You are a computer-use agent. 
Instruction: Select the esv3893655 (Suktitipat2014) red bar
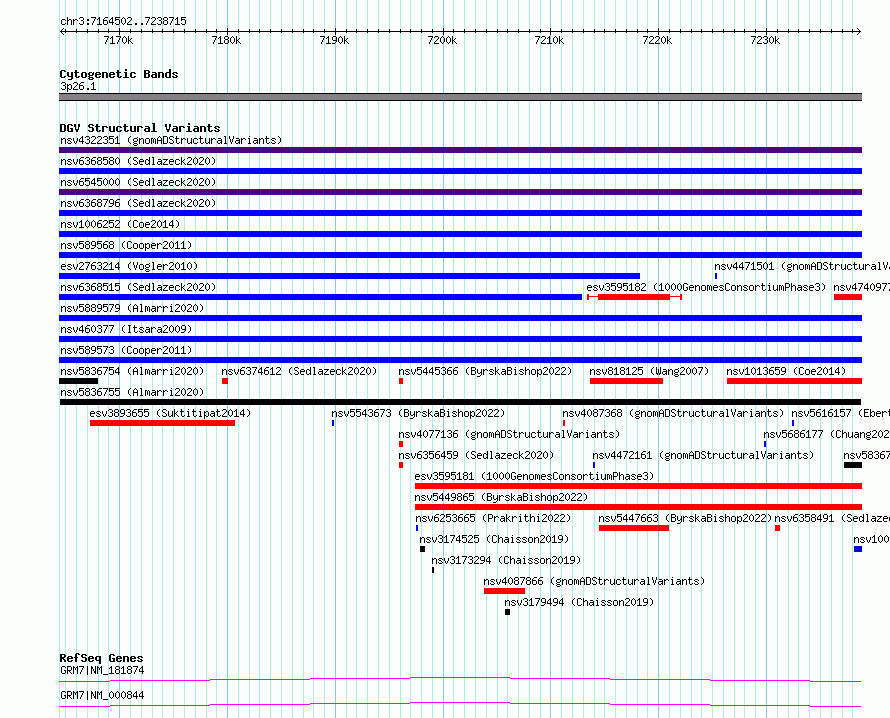click(162, 423)
